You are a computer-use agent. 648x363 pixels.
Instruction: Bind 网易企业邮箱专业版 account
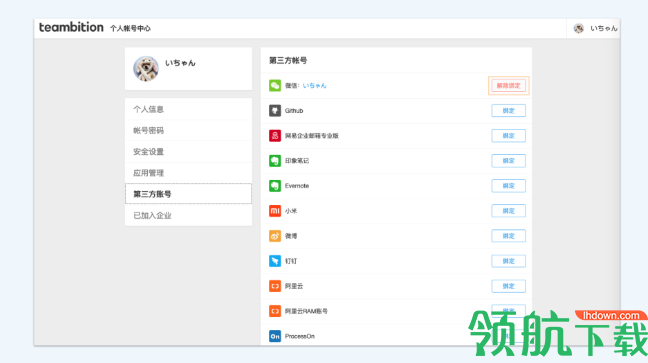(x=508, y=136)
